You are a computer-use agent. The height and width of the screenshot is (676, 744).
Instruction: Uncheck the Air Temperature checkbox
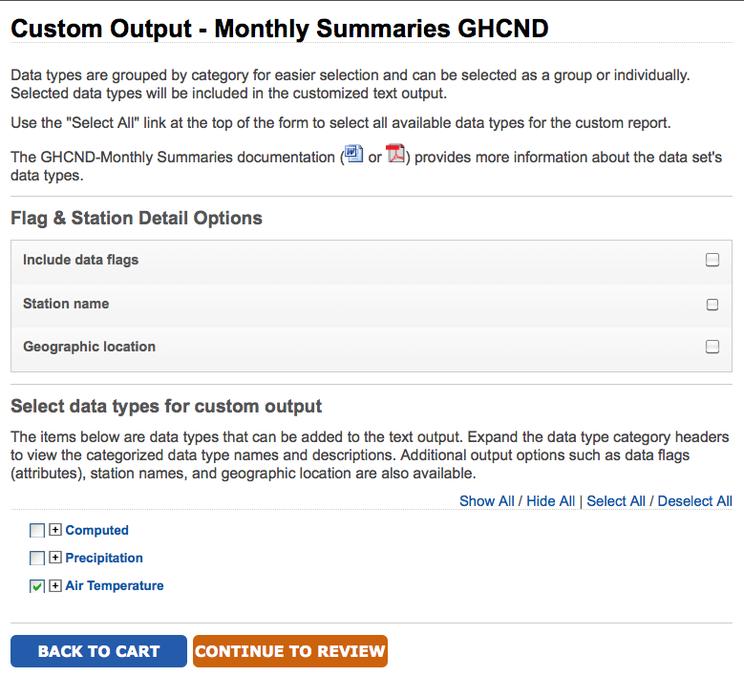[37, 586]
